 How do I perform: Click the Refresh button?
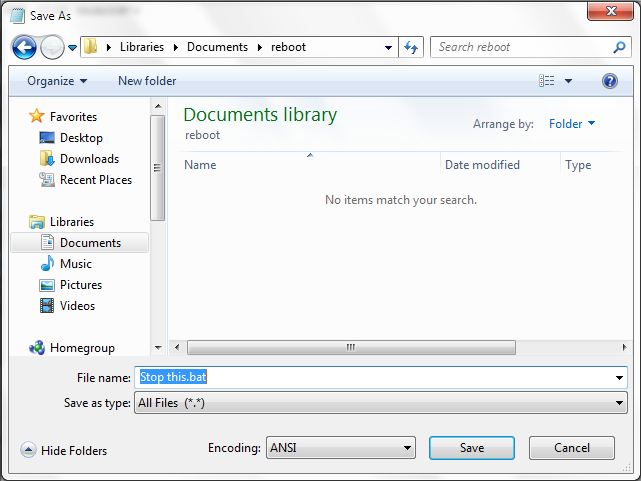(411, 47)
